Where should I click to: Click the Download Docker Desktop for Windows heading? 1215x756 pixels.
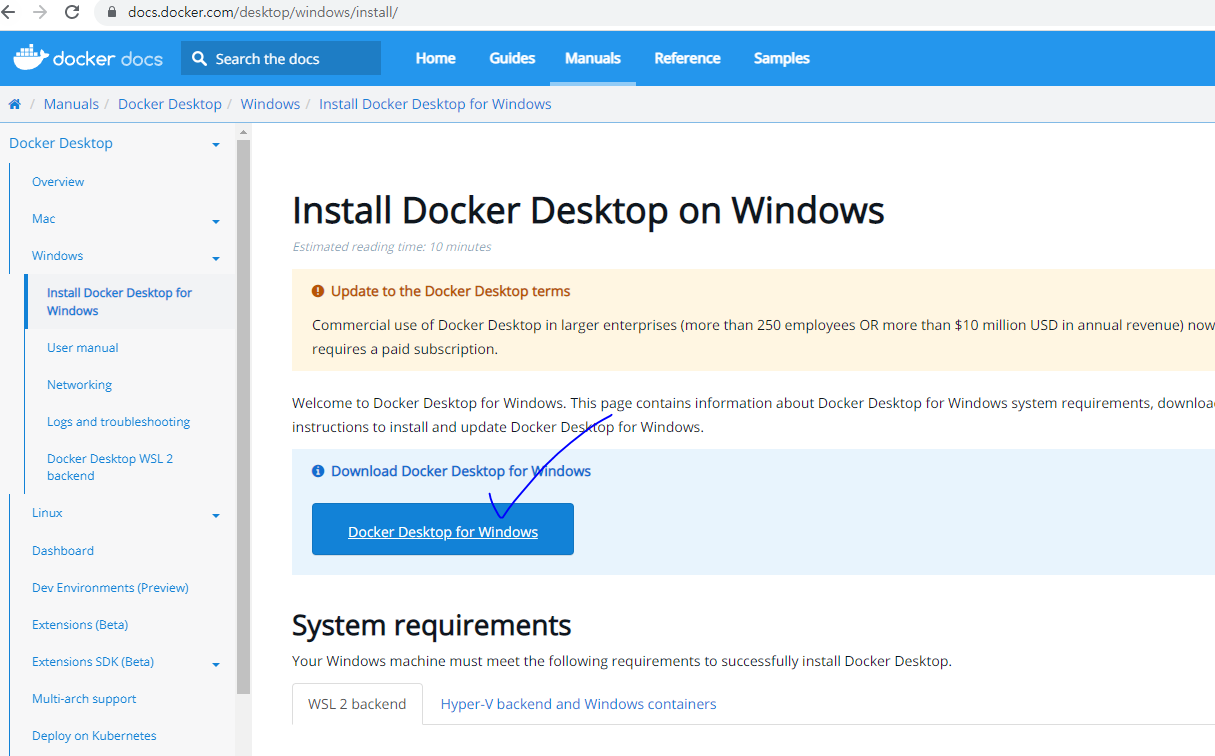[461, 471]
